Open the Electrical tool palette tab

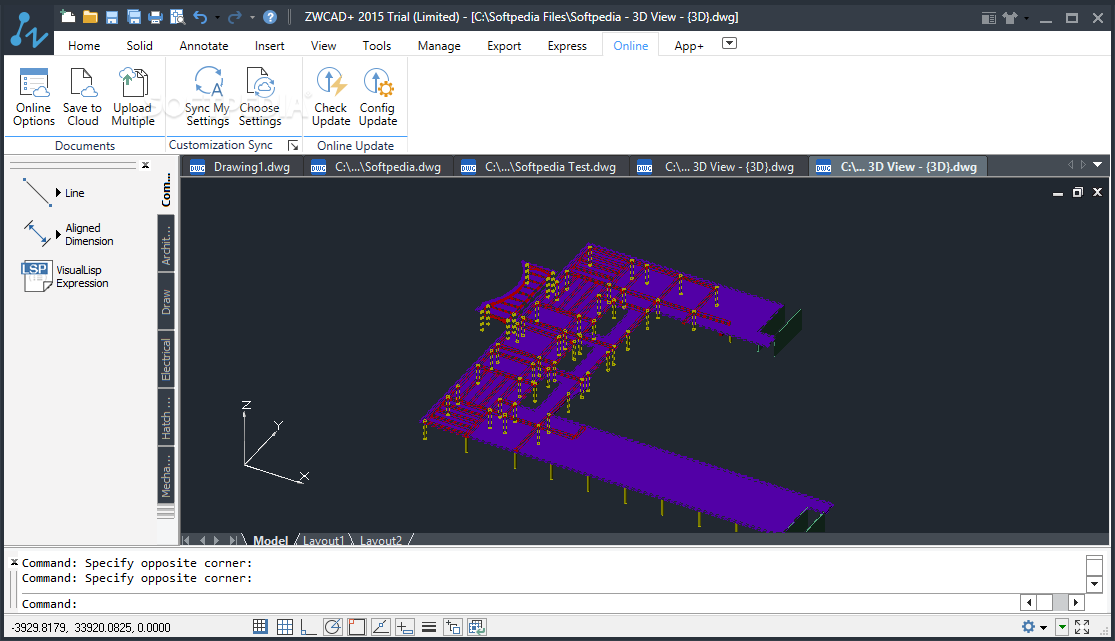pyautogui.click(x=166, y=359)
